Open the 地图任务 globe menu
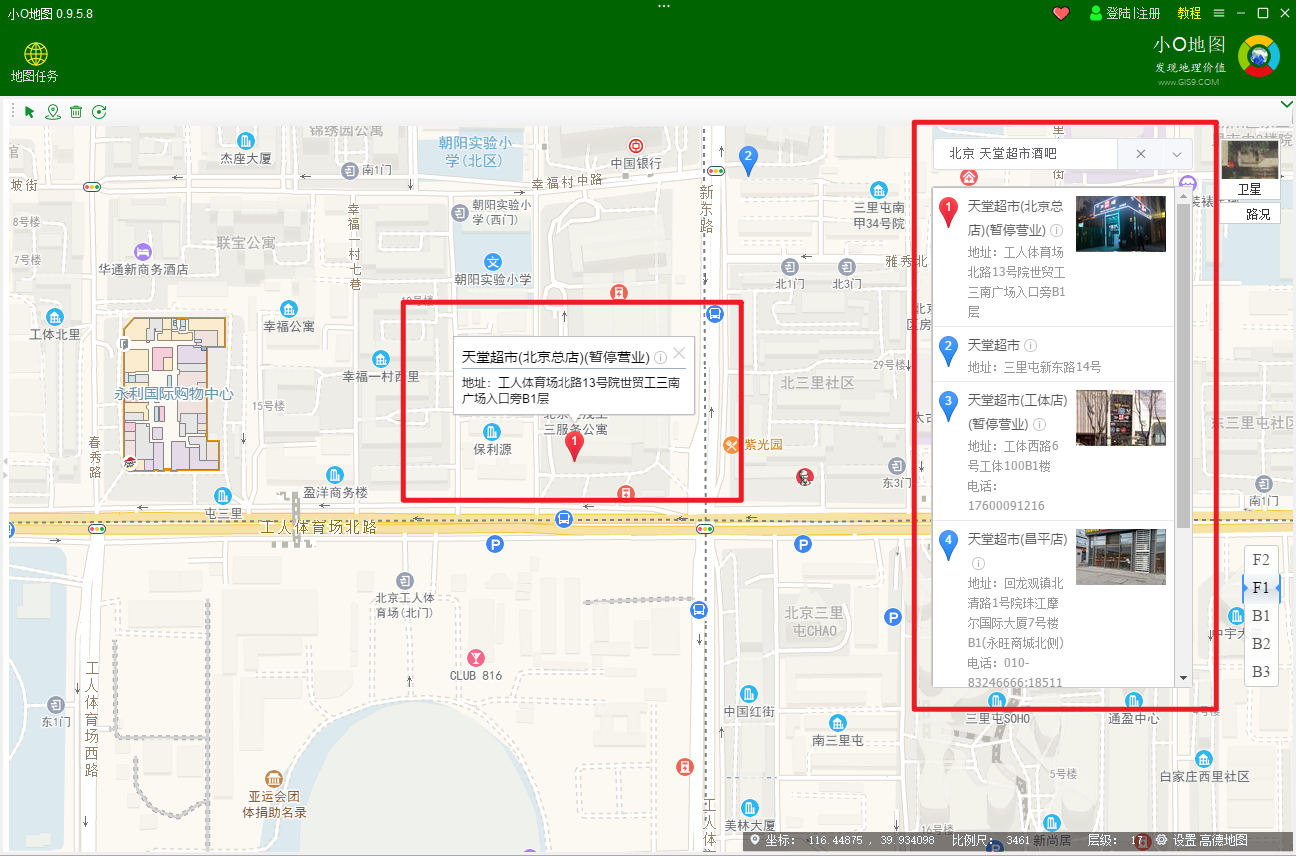Viewport: 1296px width, 856px height. coord(35,62)
